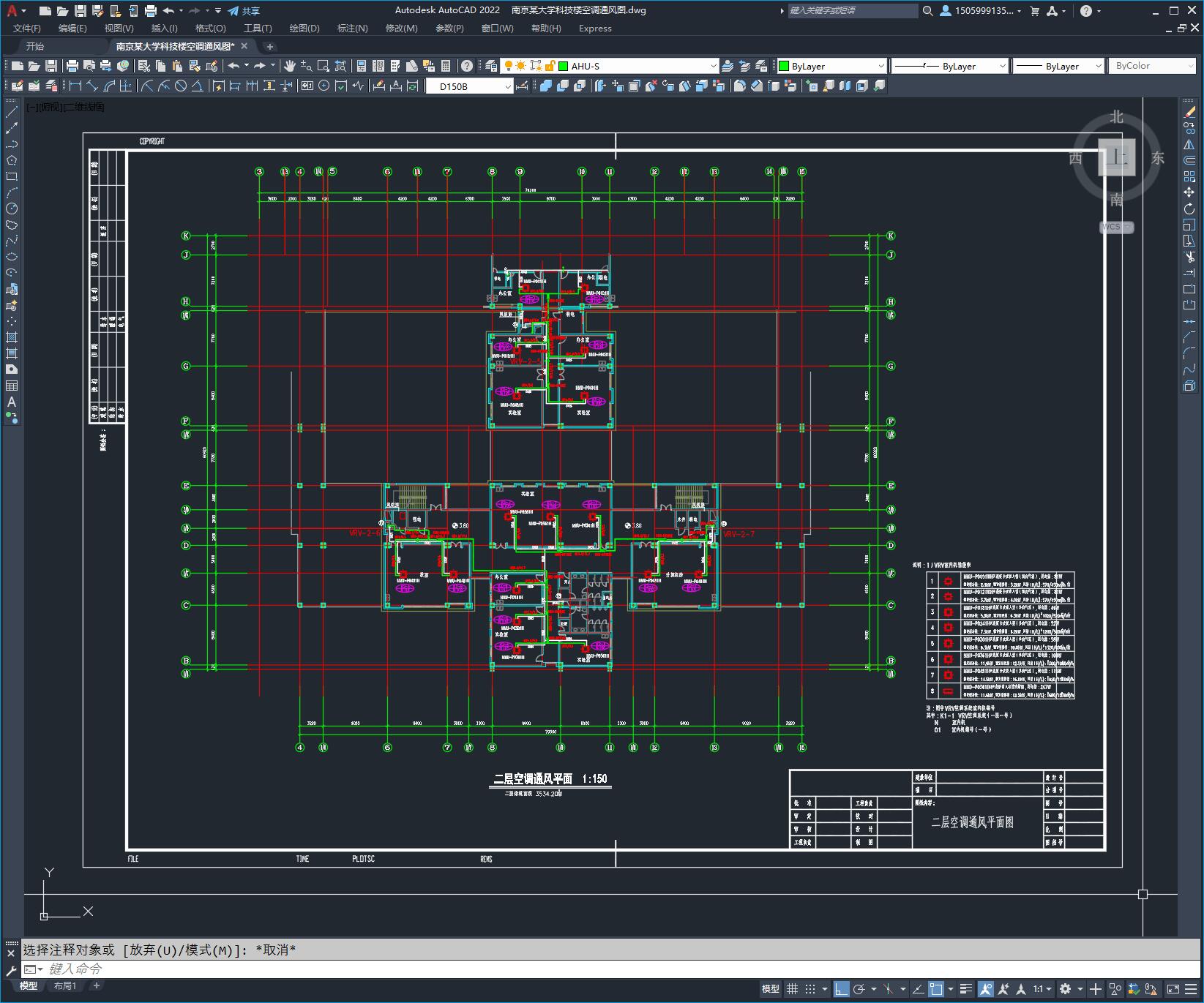Open the 标注(N) menu
The image size is (1204, 1003).
point(352,28)
